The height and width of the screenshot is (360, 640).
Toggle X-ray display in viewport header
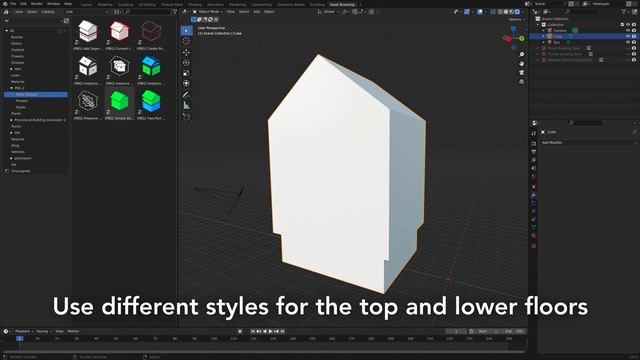(493, 12)
